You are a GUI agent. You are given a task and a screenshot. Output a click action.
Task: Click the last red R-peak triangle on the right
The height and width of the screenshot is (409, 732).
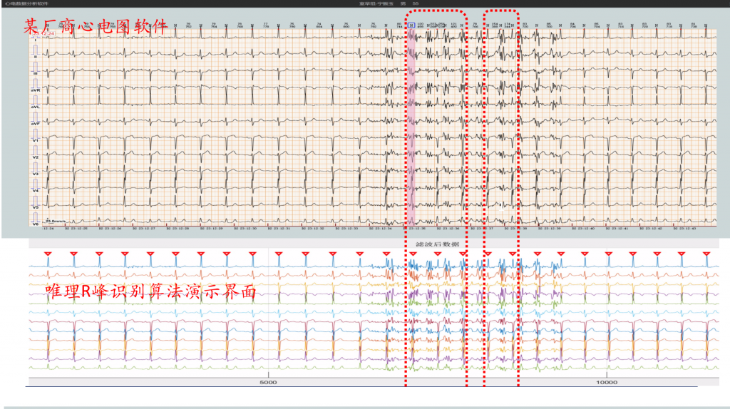[x=707, y=254]
